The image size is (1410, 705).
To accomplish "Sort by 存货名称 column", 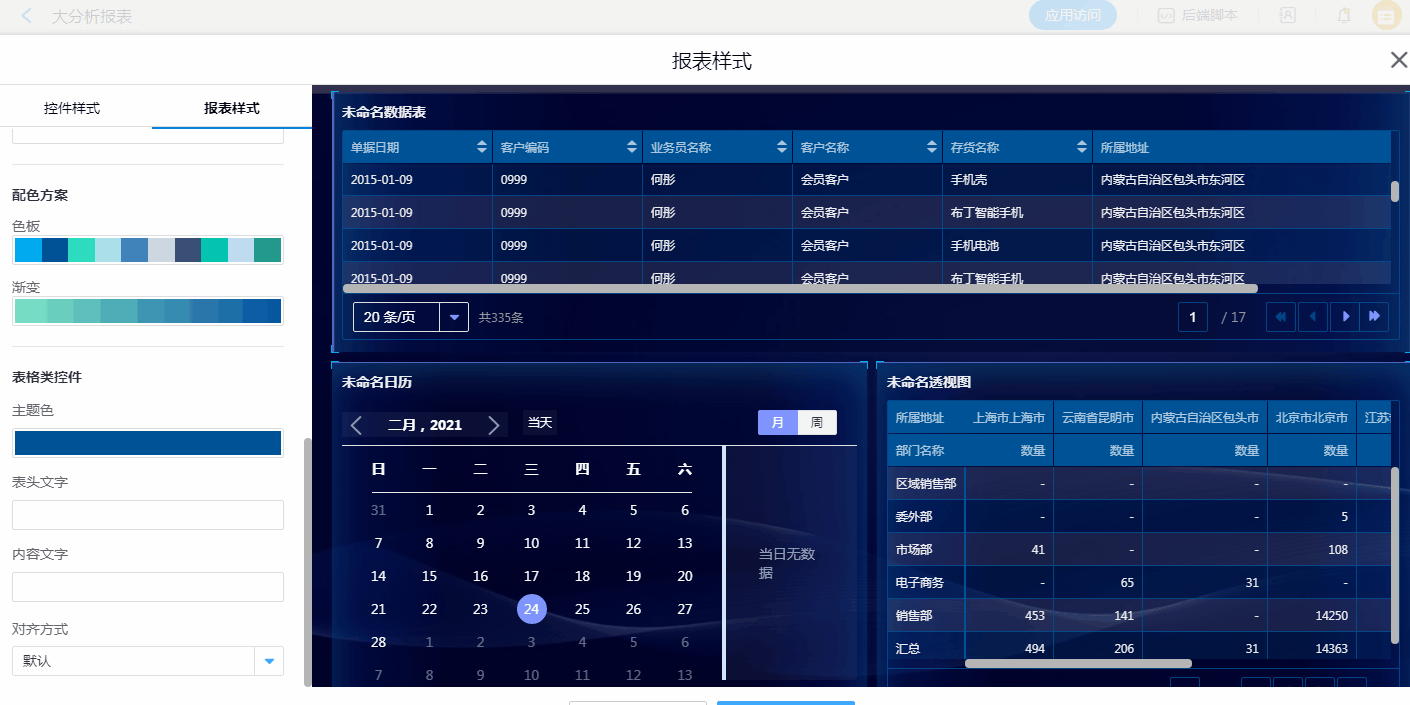I will coord(1082,147).
